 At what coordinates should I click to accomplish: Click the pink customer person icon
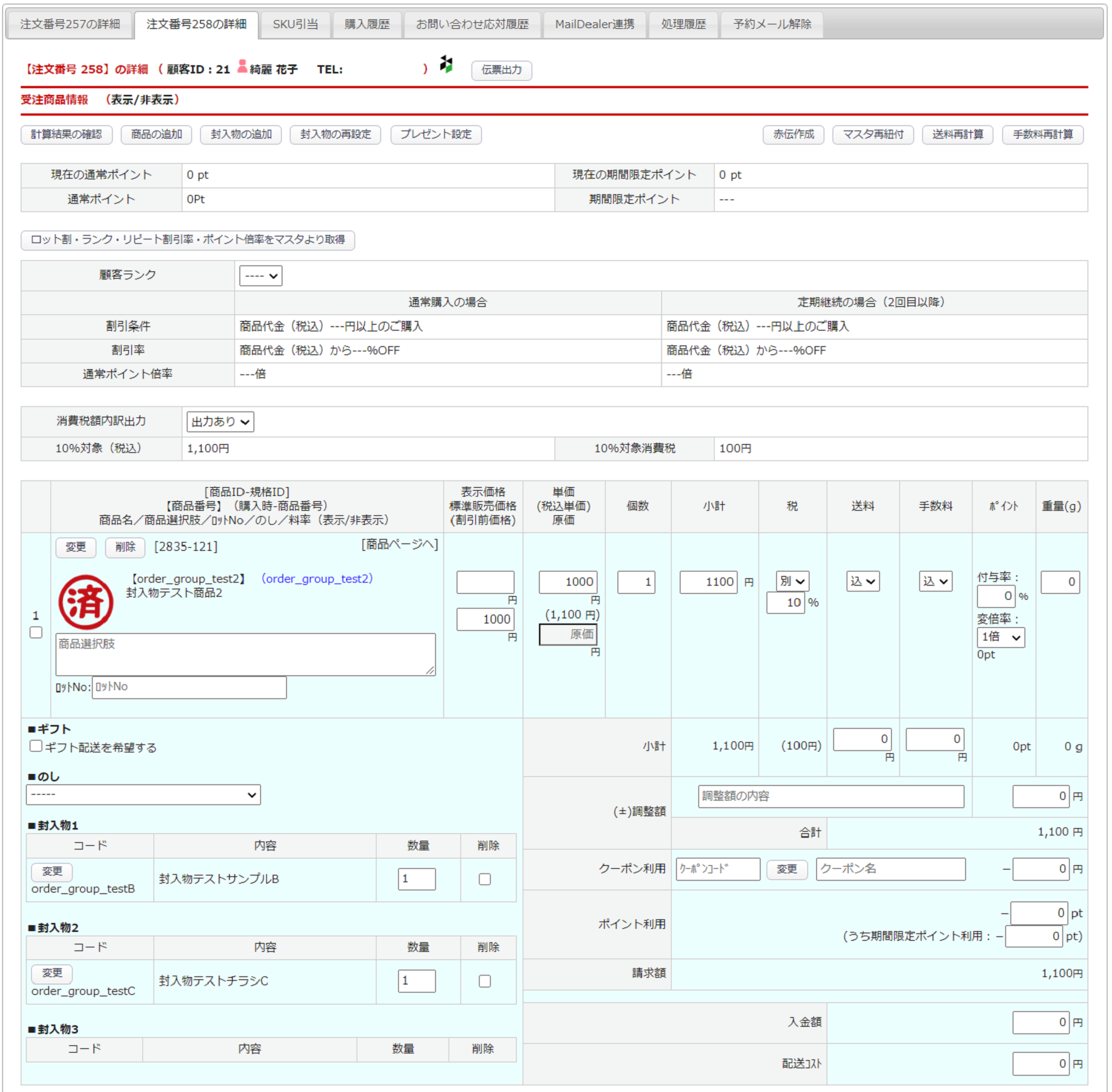pos(242,67)
